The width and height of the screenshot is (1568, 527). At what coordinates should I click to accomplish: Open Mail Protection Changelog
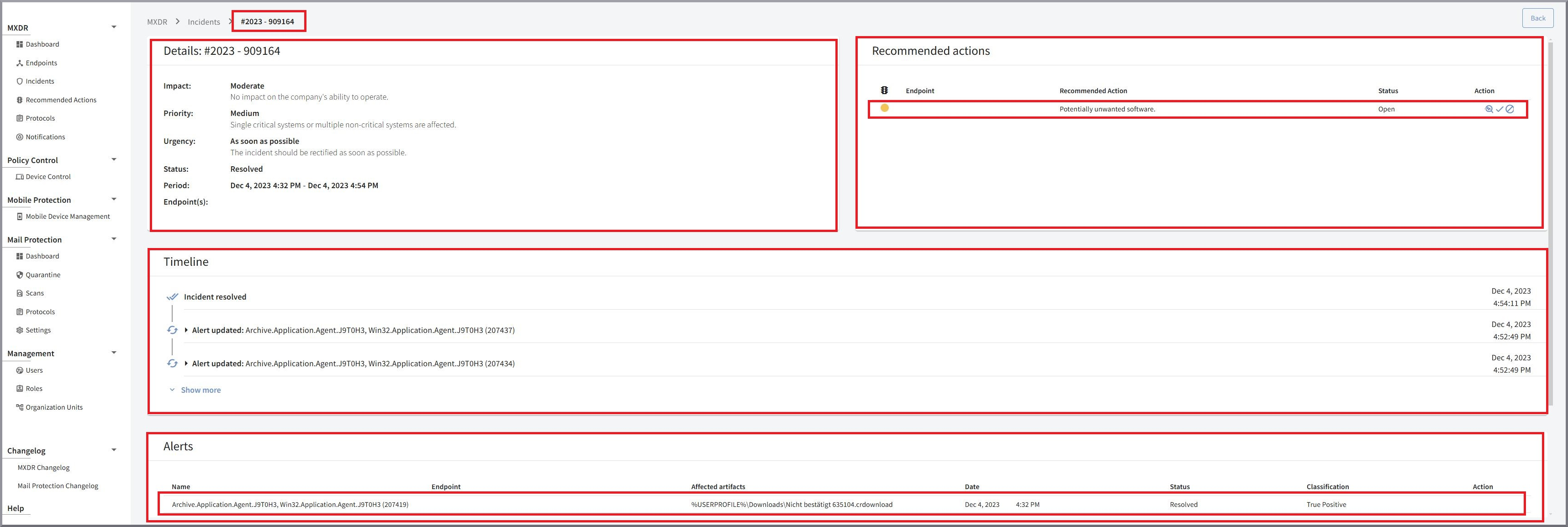[58, 486]
